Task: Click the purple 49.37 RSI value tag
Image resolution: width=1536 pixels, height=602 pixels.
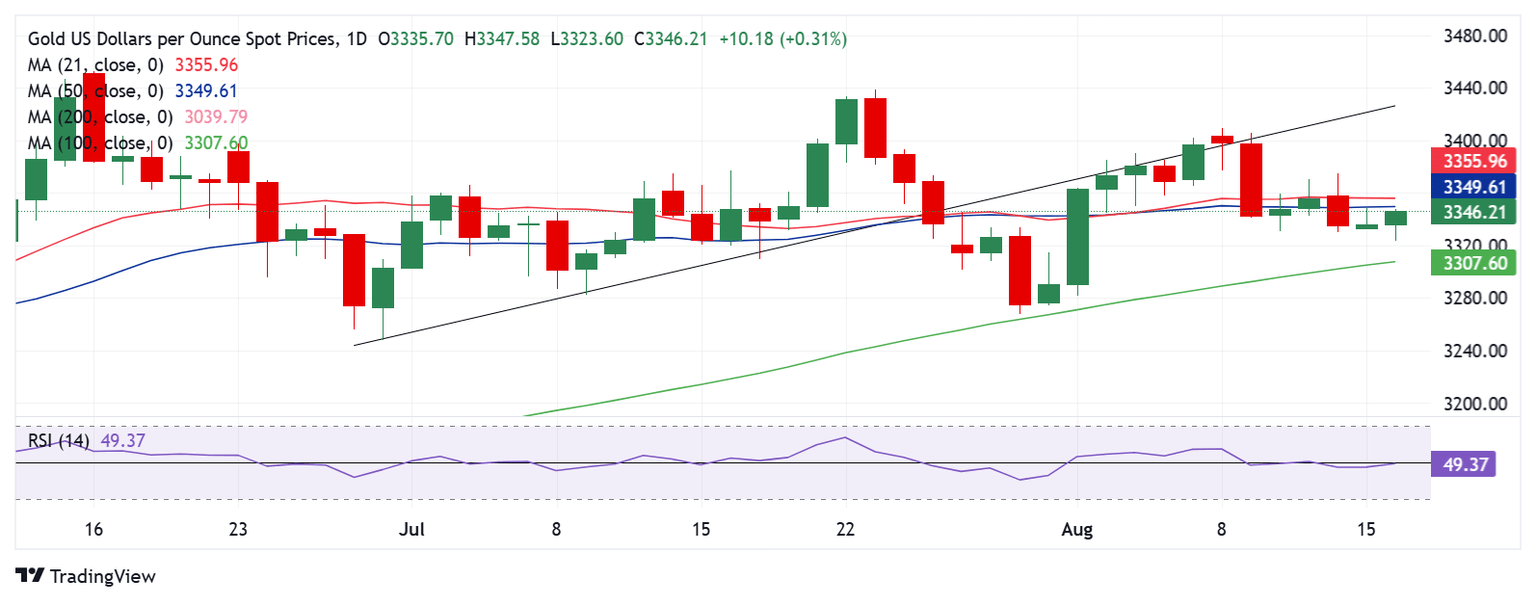Action: pos(1463,464)
